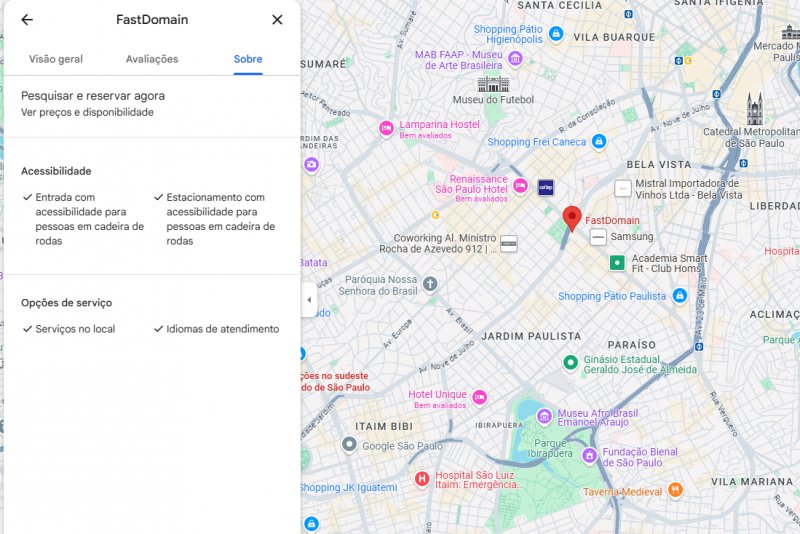The image size is (800, 534).
Task: Click FastDomain label on map
Action: click(x=612, y=220)
